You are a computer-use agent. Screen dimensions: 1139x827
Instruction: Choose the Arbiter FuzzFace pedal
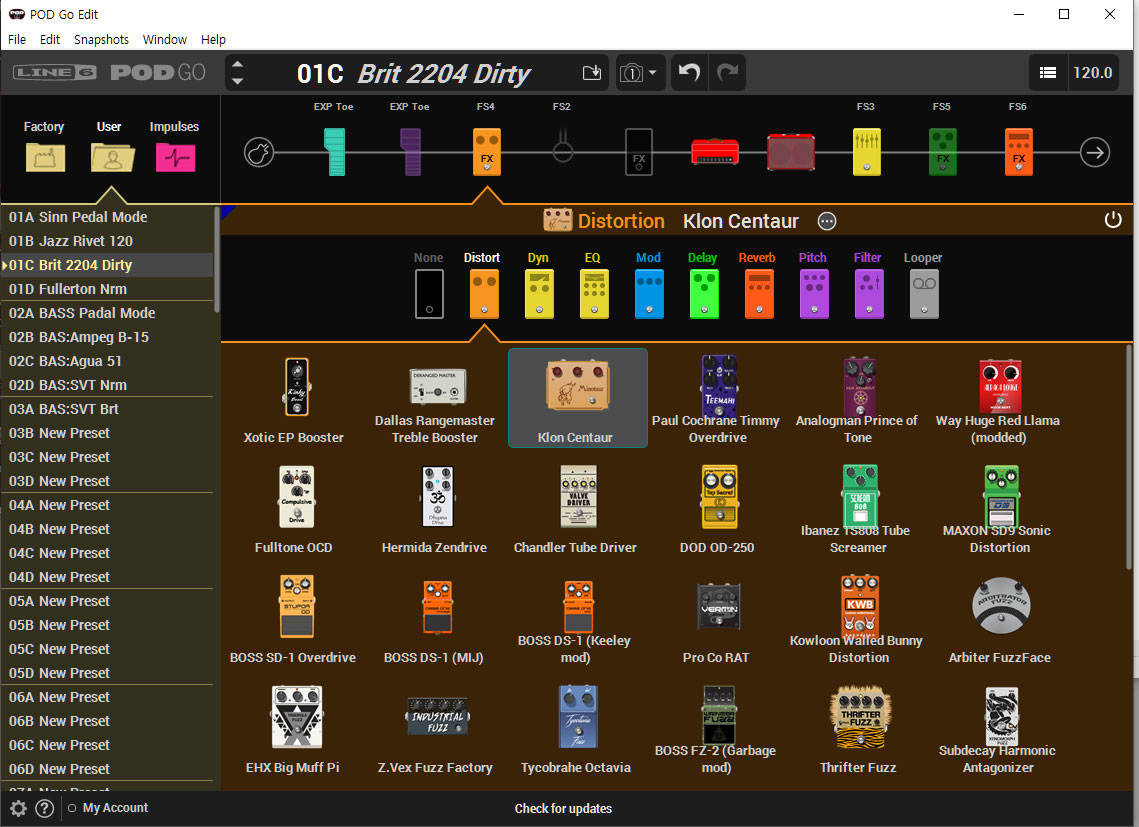click(x=998, y=619)
